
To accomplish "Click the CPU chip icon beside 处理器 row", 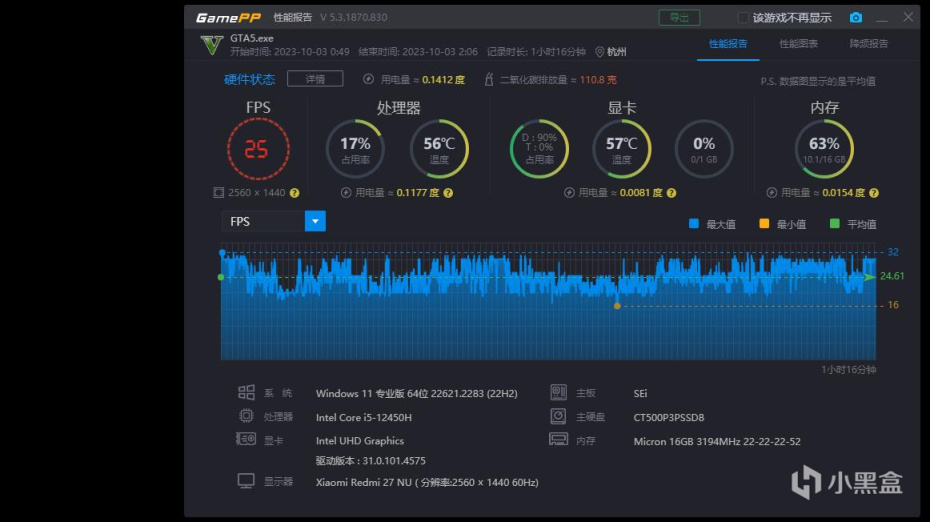I will [246, 416].
